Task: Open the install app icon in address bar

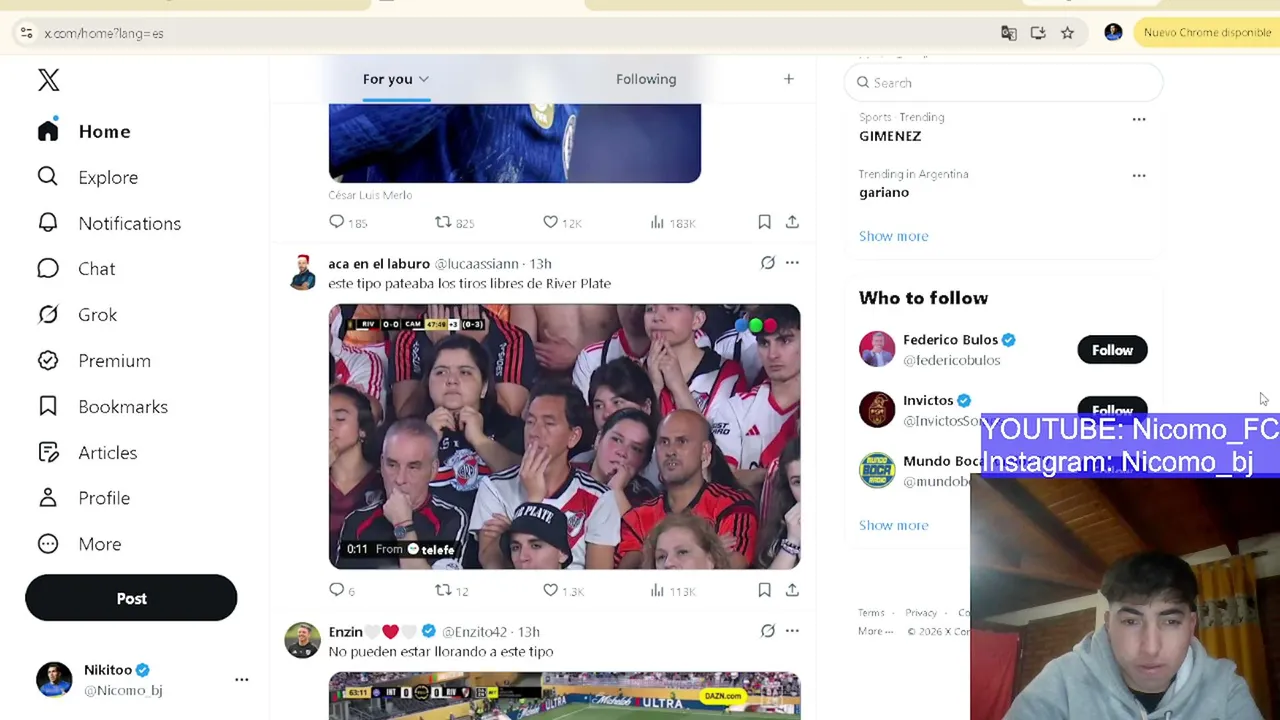Action: (1038, 33)
